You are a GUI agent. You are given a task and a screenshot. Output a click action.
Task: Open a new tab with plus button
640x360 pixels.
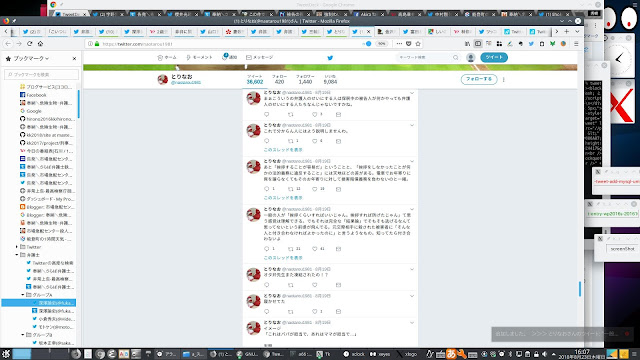567,31
